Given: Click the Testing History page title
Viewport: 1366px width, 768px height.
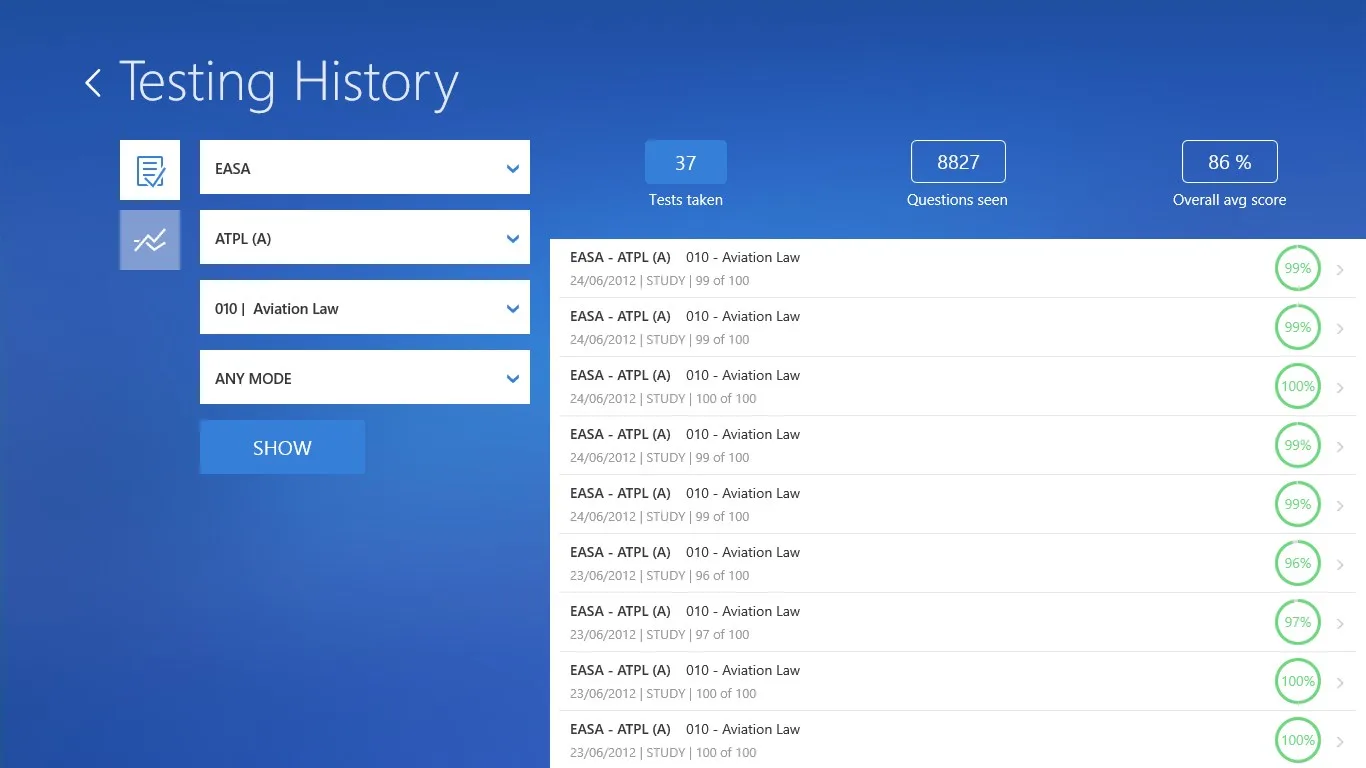Looking at the screenshot, I should pos(288,83).
